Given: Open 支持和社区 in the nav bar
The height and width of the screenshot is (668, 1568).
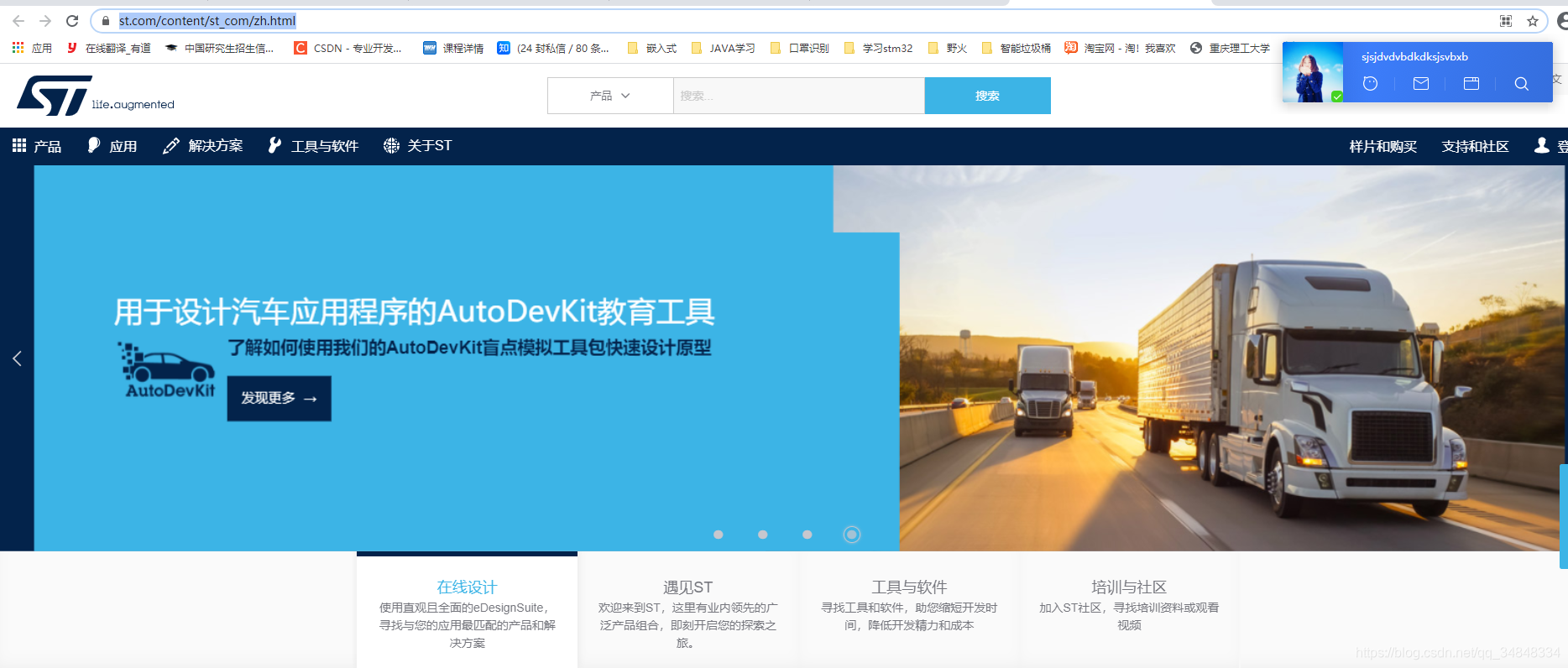Looking at the screenshot, I should pos(1476,147).
